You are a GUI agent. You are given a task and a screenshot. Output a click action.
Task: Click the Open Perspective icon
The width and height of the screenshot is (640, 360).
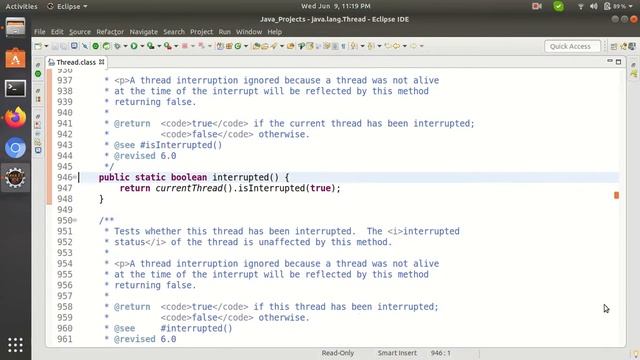(x=613, y=46)
